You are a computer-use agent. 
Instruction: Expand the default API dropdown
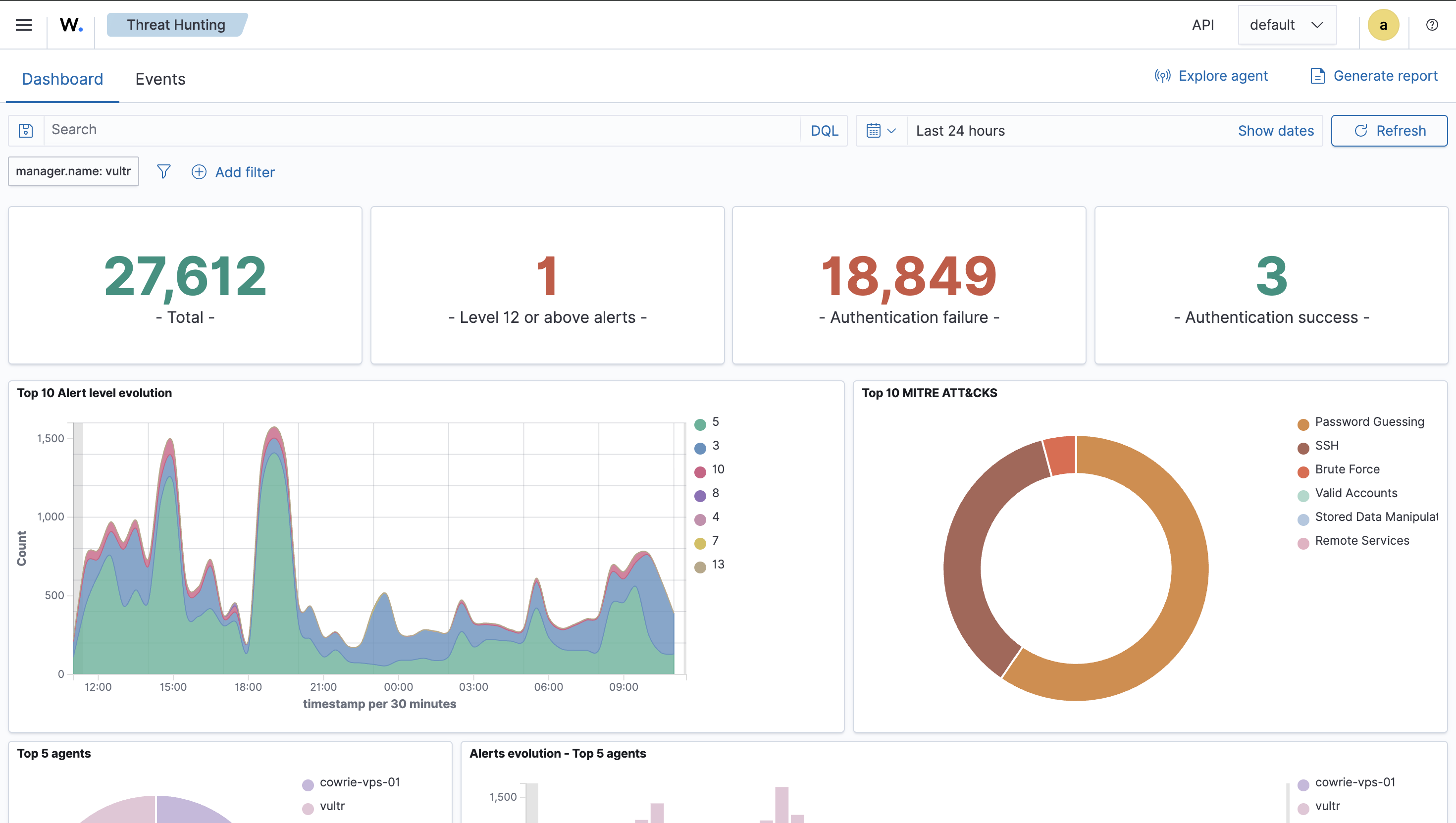(x=1287, y=25)
